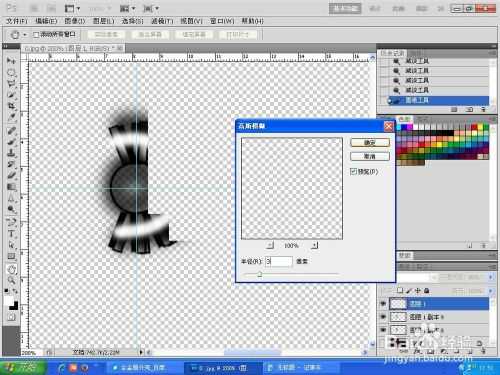The height and width of the screenshot is (375, 500).
Task: Hide the second layer (copy) eye icon
Action: coord(383,317)
